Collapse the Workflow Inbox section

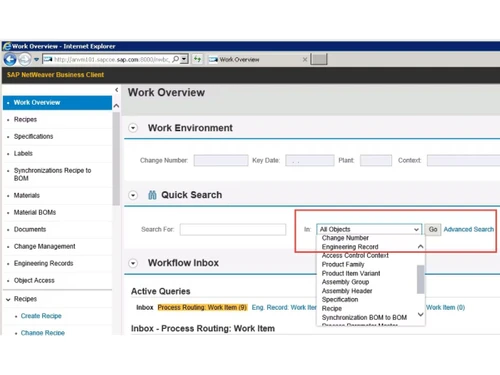tap(133, 263)
